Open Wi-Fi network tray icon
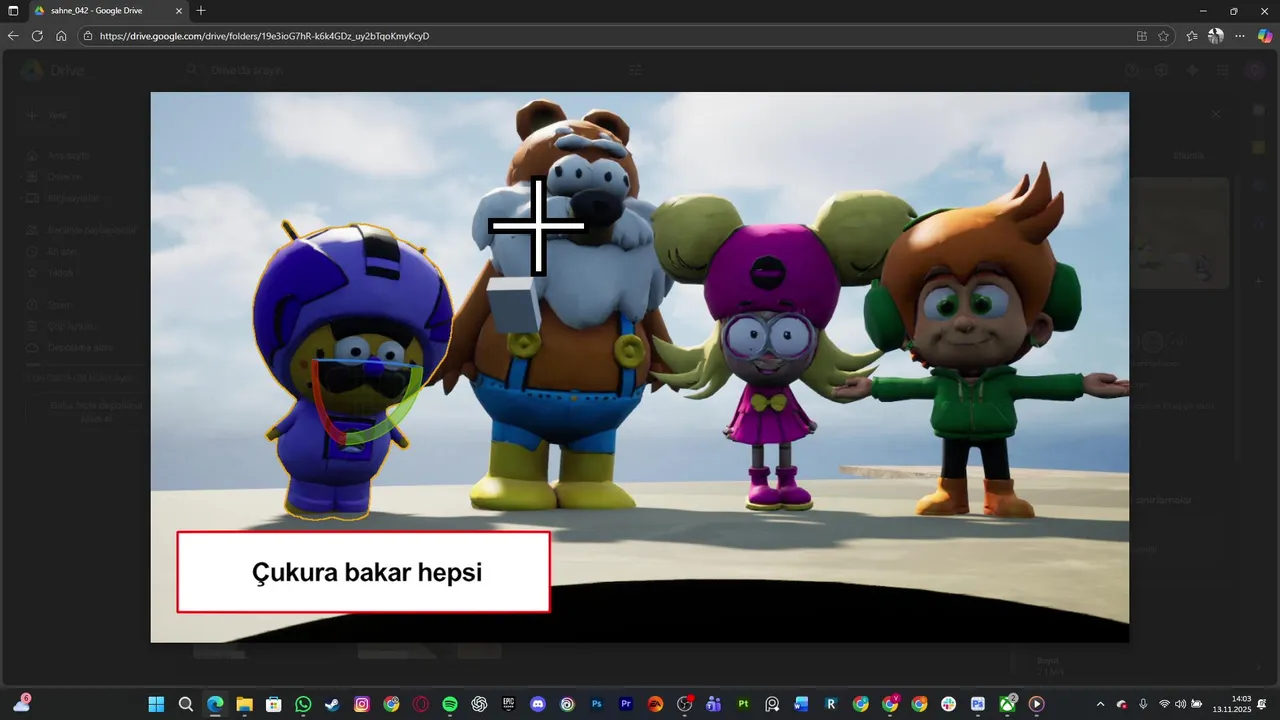Viewport: 1280px width, 720px height. [1164, 704]
